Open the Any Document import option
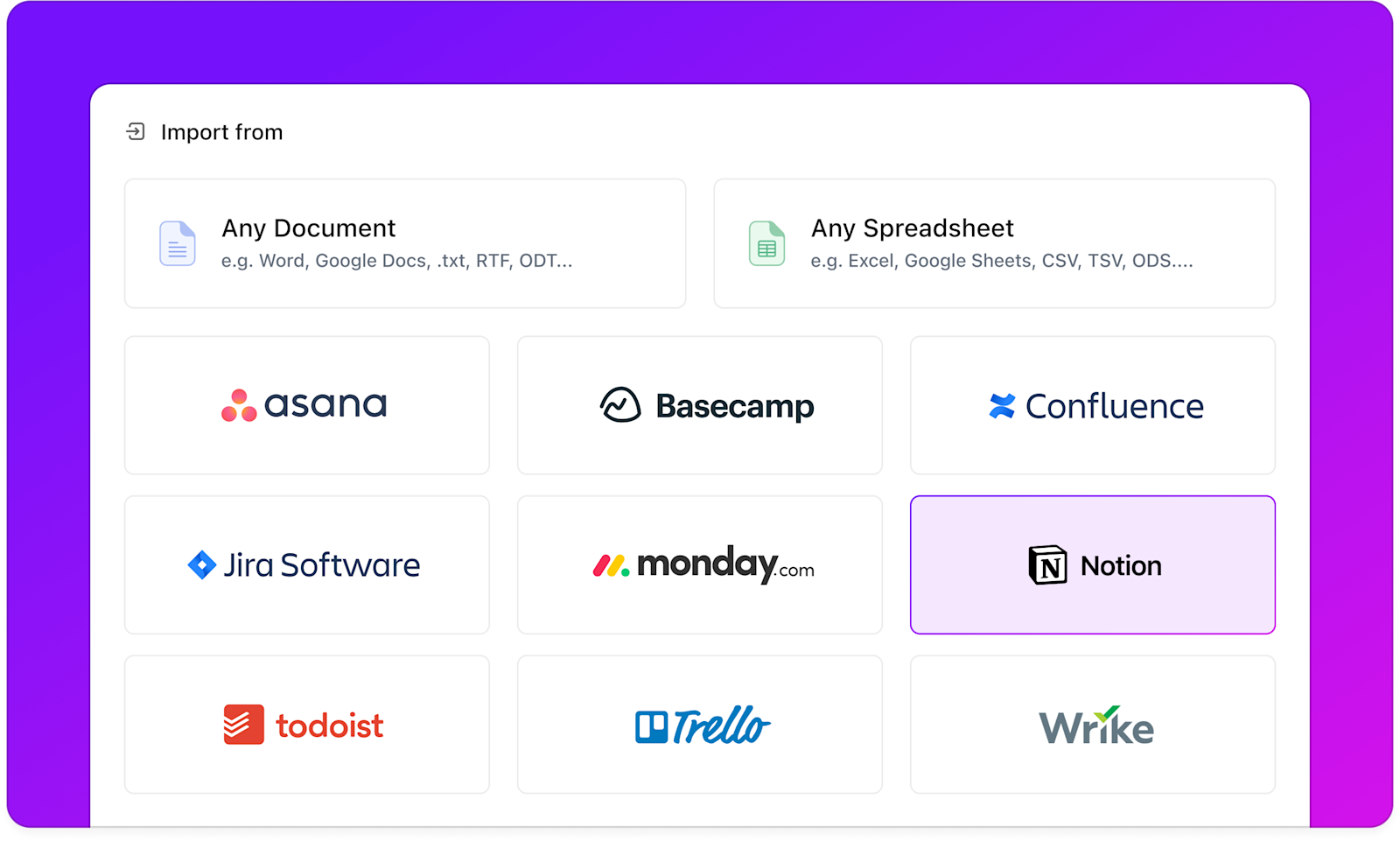The width and height of the screenshot is (1400, 841). coord(404,243)
